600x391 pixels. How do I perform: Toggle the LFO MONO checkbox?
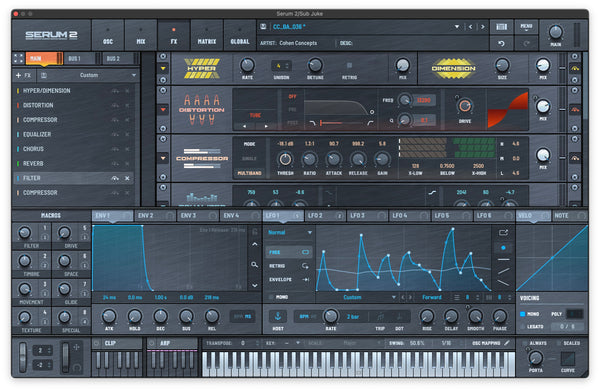(x=271, y=297)
